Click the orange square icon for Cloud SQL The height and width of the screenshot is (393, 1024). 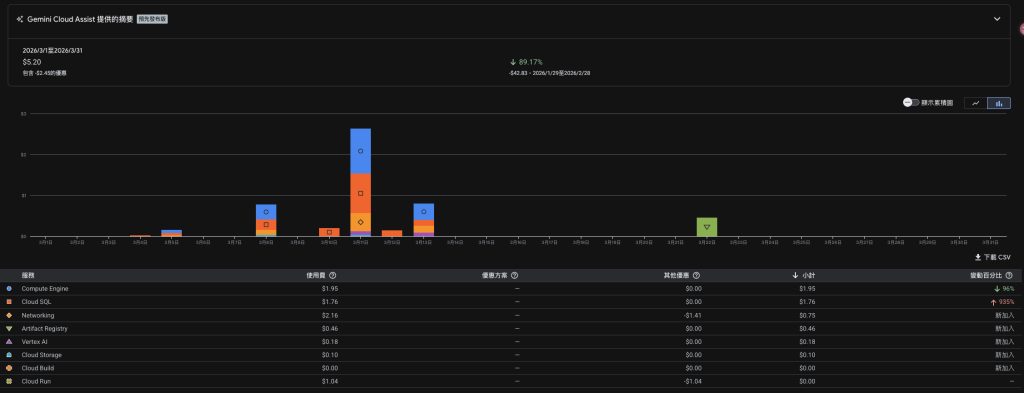tap(9, 302)
